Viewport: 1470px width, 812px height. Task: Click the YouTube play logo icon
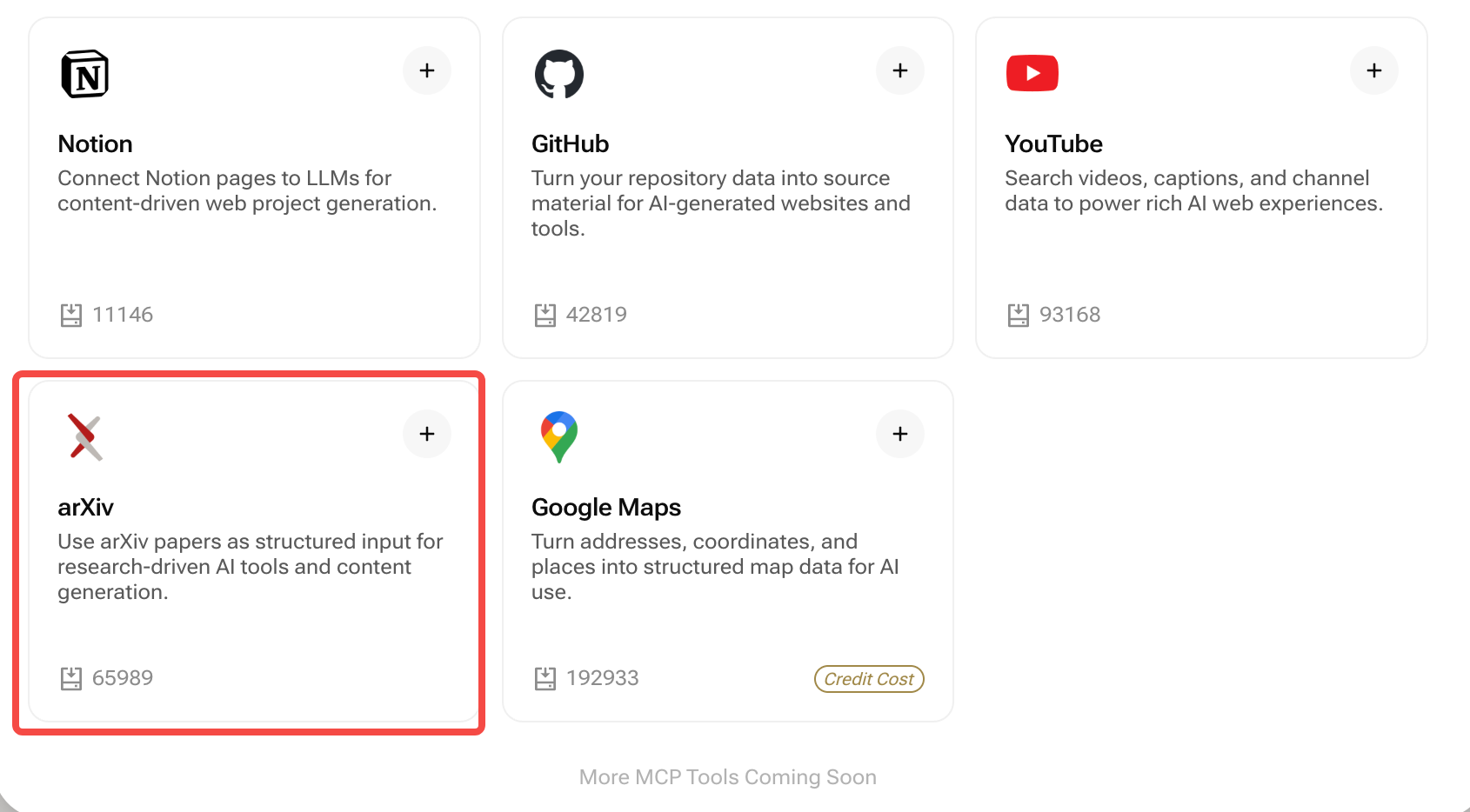point(1032,73)
